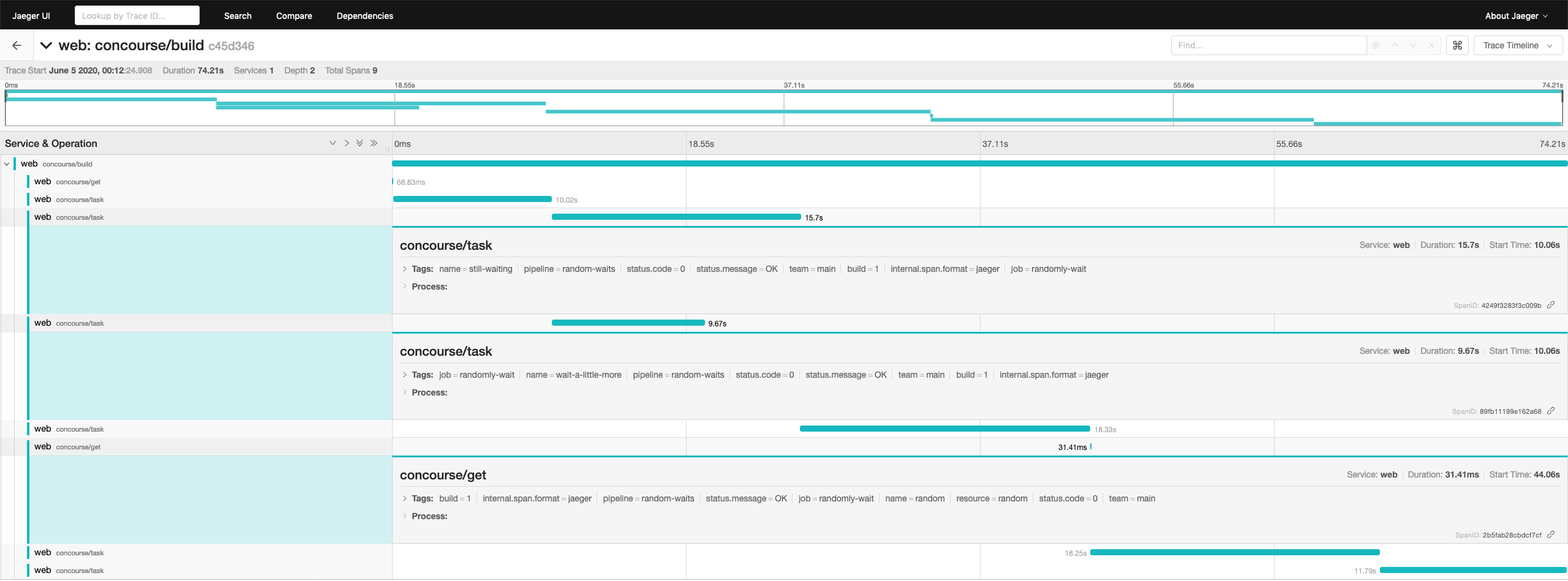
Task: Click the 15.7s span bar in timeline
Action: click(x=676, y=217)
